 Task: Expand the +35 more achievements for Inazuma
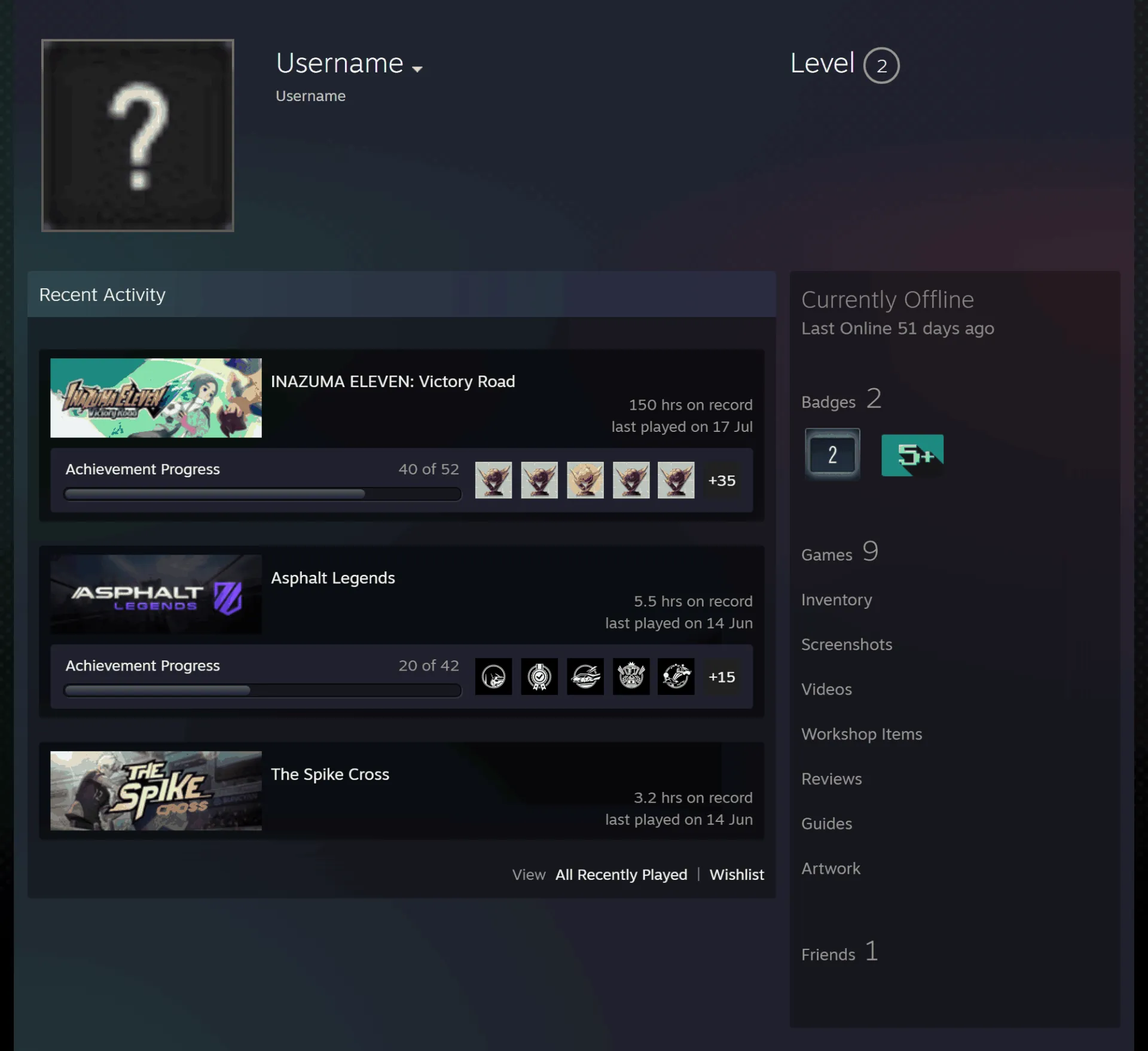click(722, 480)
